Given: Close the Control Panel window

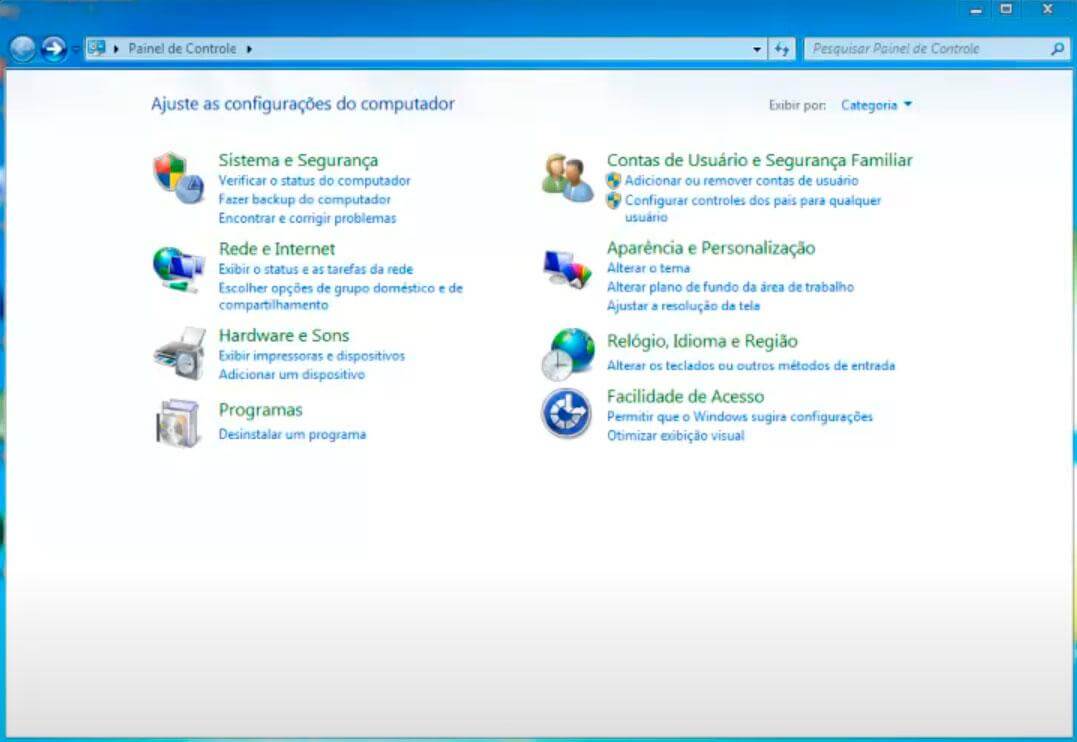Looking at the screenshot, I should 1047,9.
